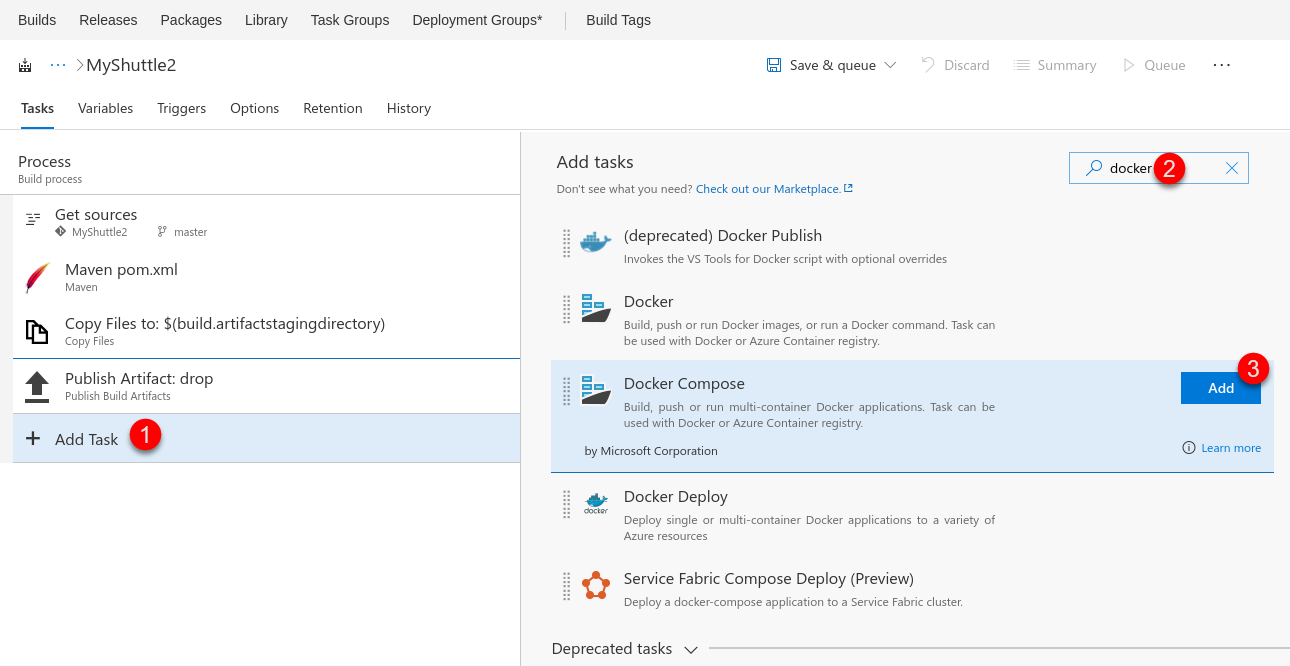
Task: Open the Deployment Groups hub
Action: pyautogui.click(x=477, y=20)
